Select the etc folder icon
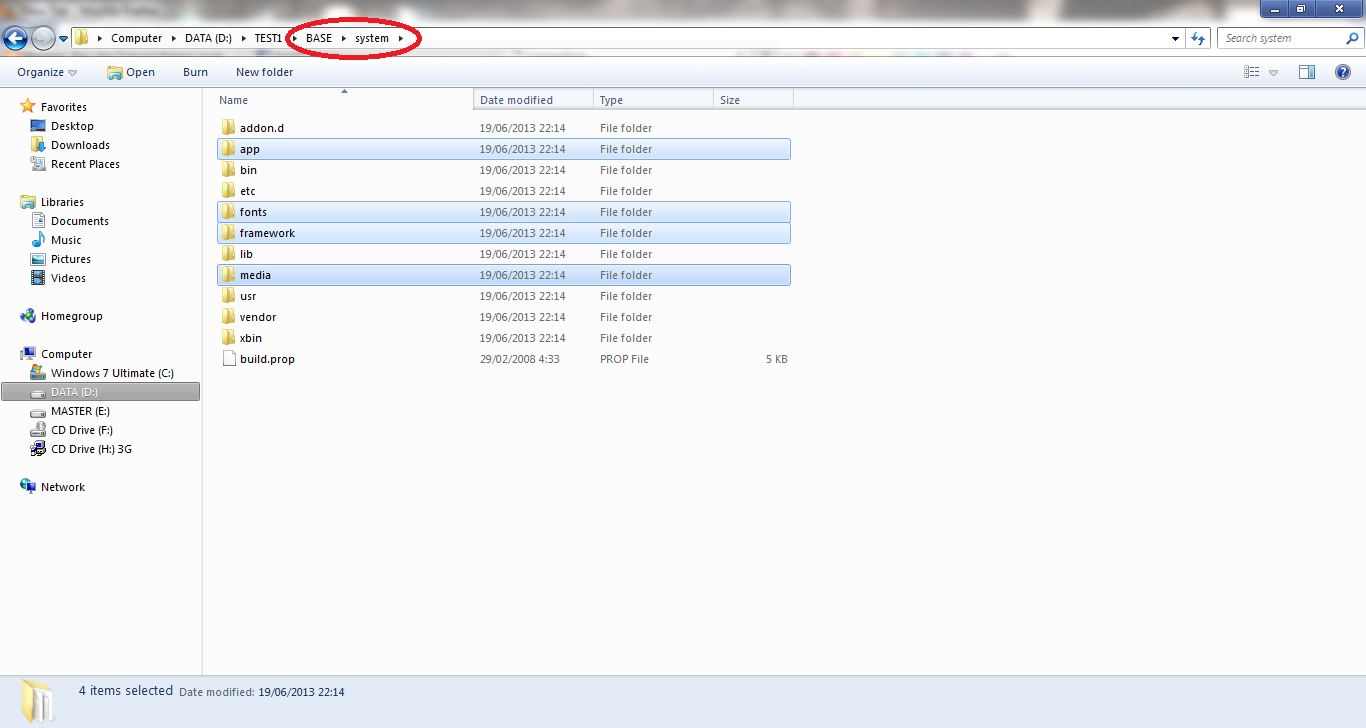Screen dimensions: 1366x728 (228, 191)
